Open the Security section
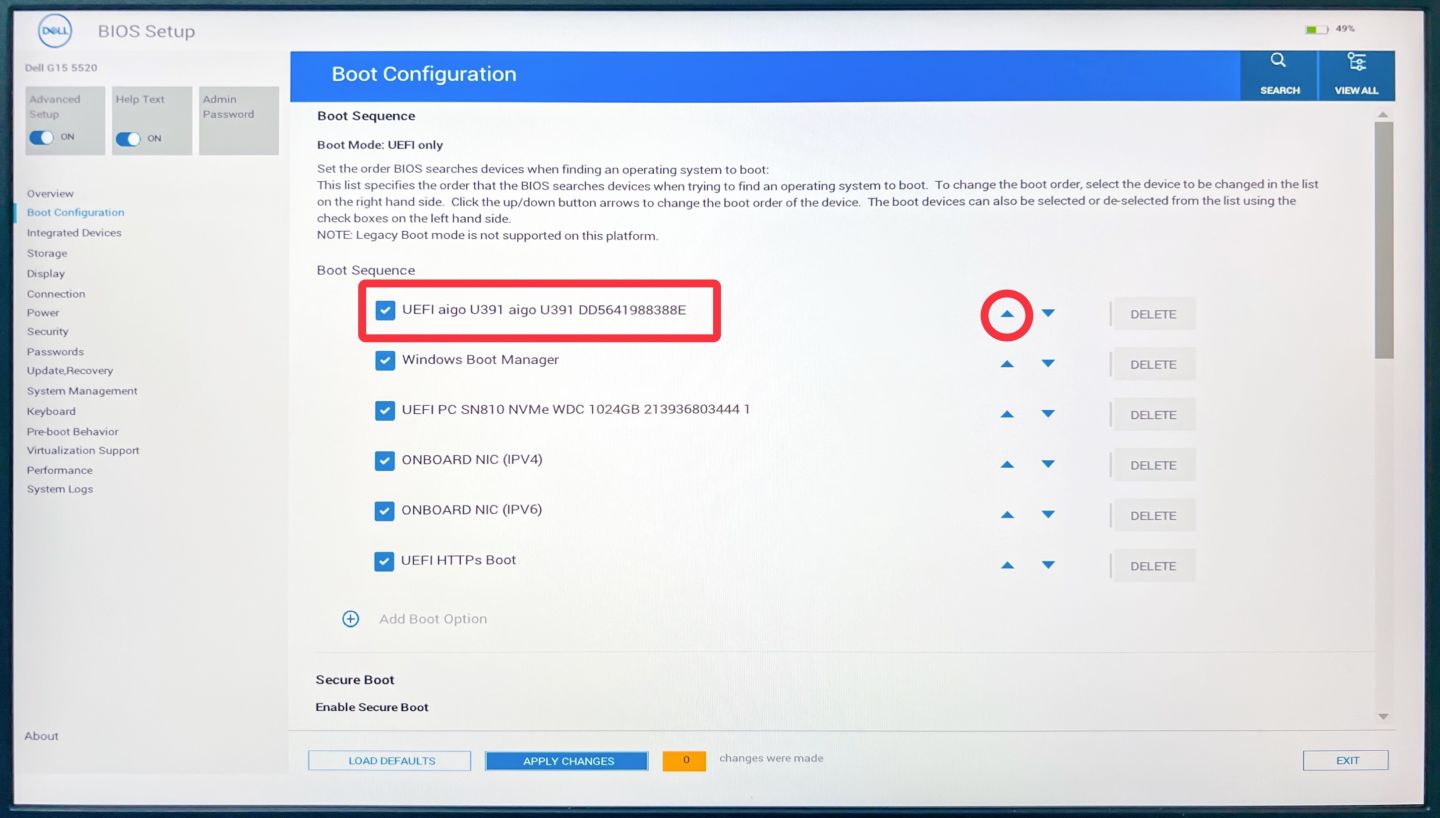1440x818 pixels. click(x=48, y=332)
